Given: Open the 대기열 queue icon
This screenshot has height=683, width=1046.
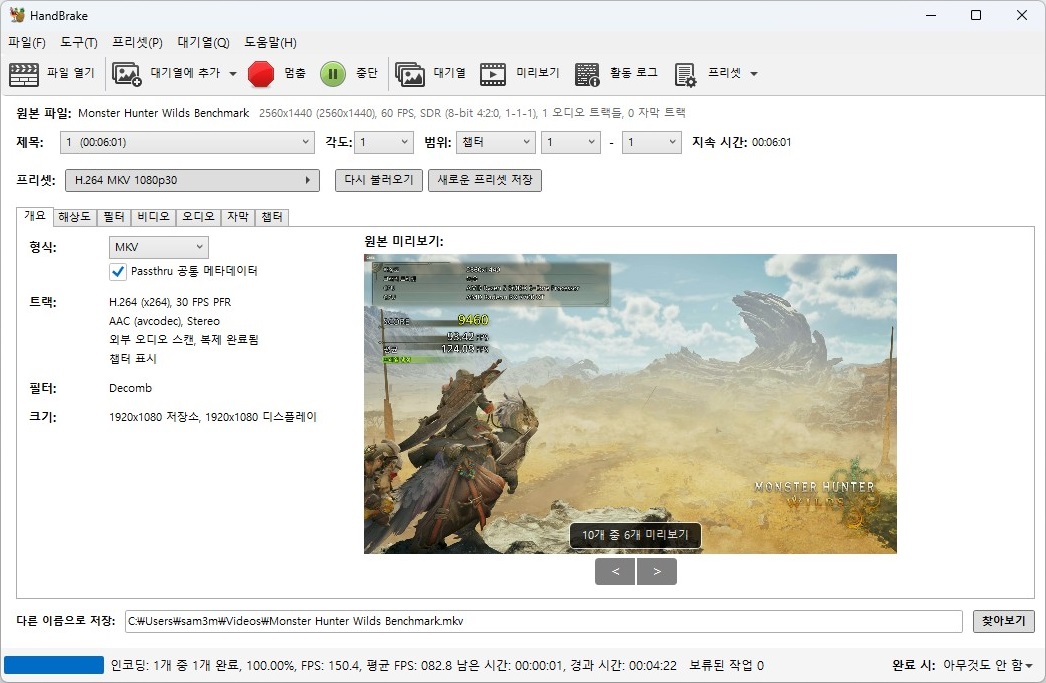Looking at the screenshot, I should point(410,74).
